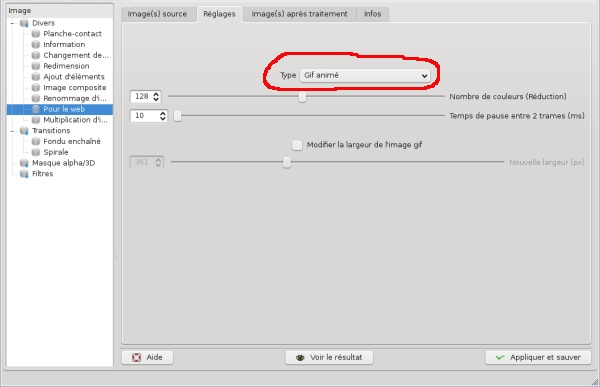
Task: Click the Renommage item icon
Action: [36, 98]
